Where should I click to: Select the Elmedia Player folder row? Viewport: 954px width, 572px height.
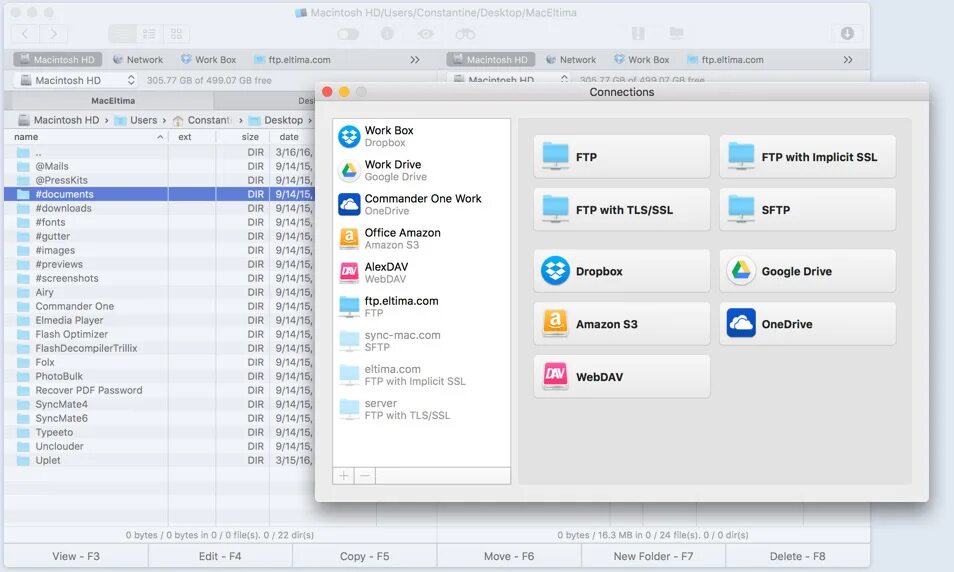click(x=159, y=320)
